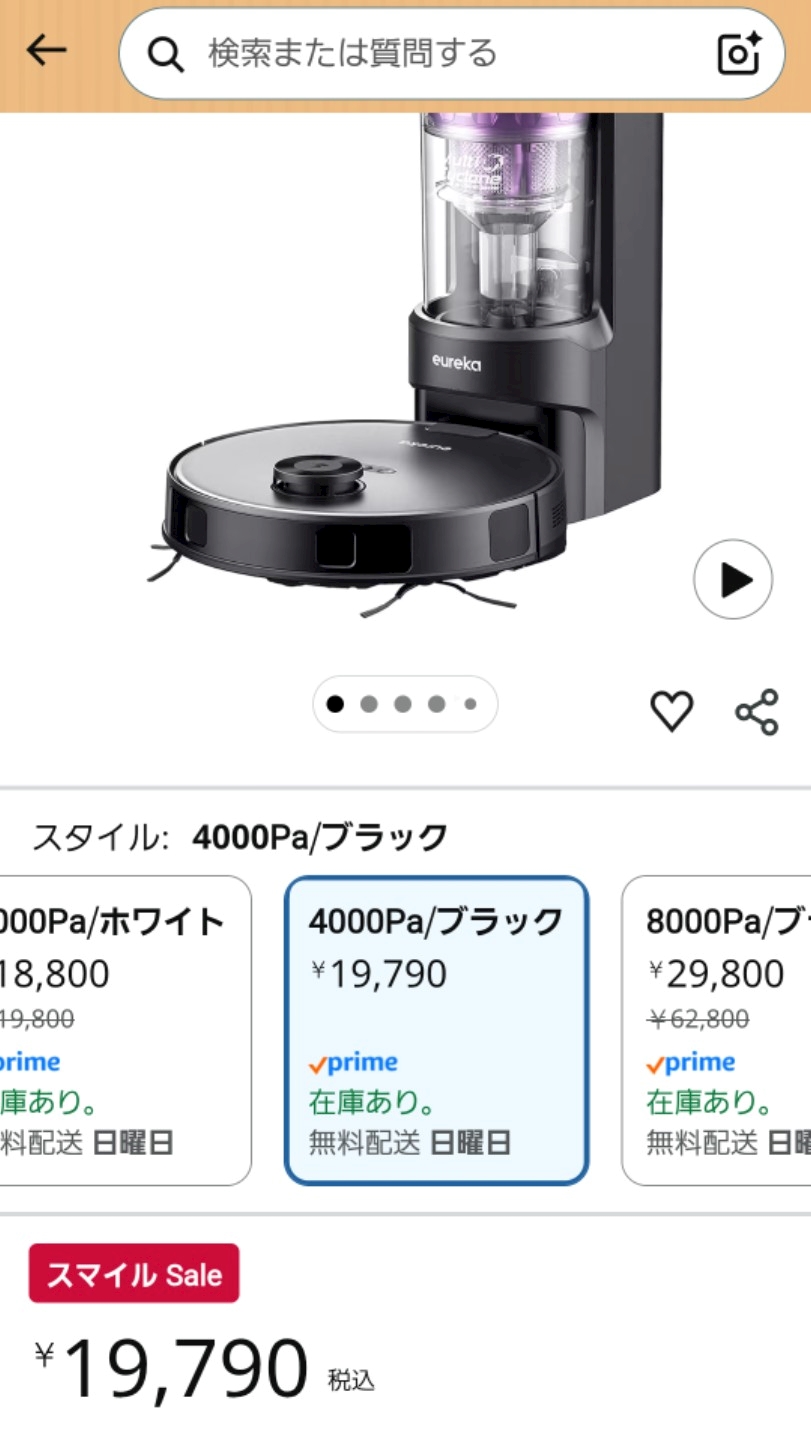Tap the share icon
811x1451 pixels.
[757, 712]
